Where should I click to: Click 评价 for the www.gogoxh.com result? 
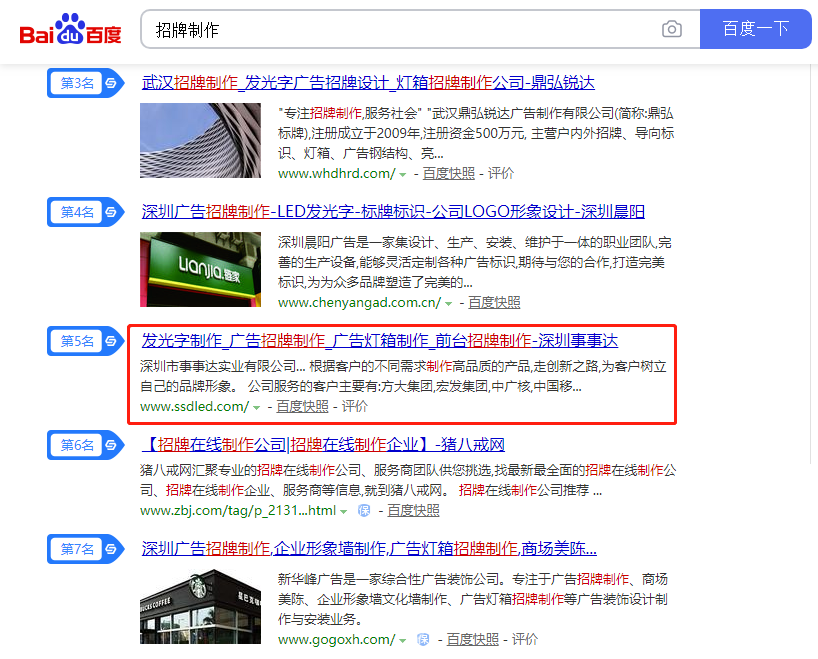coord(525,639)
